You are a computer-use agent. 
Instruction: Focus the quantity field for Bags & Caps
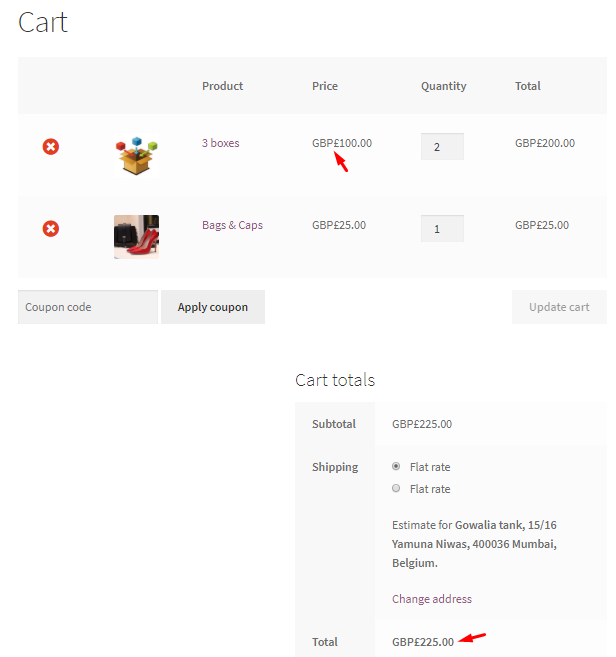coord(441,229)
